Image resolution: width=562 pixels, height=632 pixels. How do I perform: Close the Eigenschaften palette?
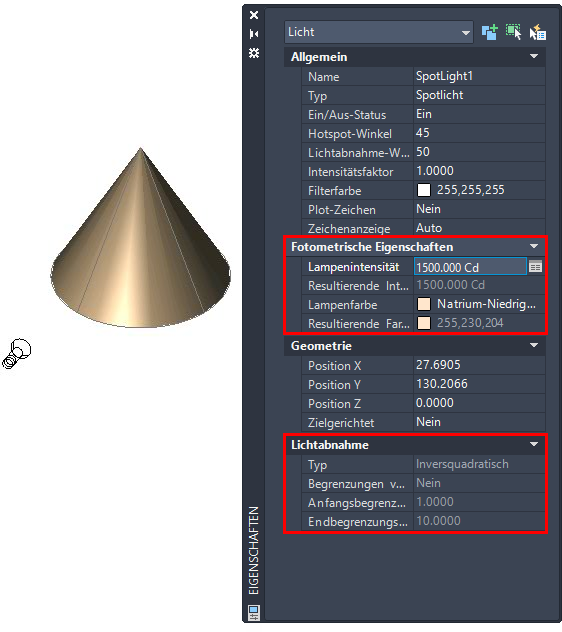(x=254, y=15)
